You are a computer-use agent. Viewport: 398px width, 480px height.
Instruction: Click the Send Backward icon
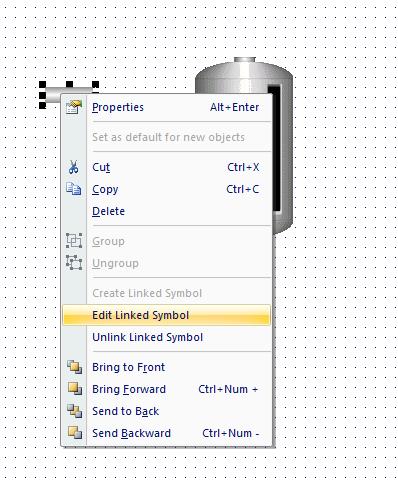[74, 433]
